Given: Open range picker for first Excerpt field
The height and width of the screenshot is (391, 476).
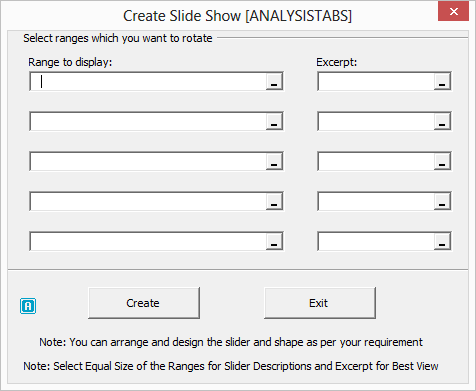Looking at the screenshot, I should [442, 81].
